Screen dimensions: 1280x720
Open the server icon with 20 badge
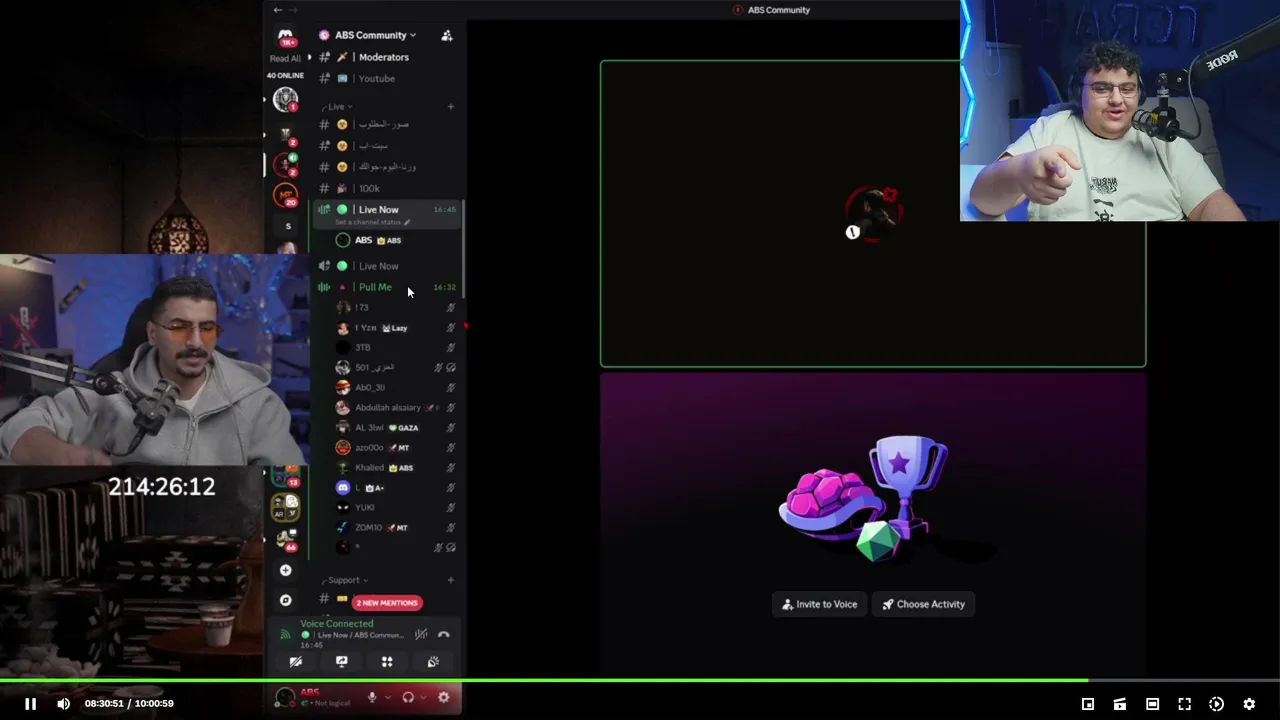pyautogui.click(x=286, y=196)
